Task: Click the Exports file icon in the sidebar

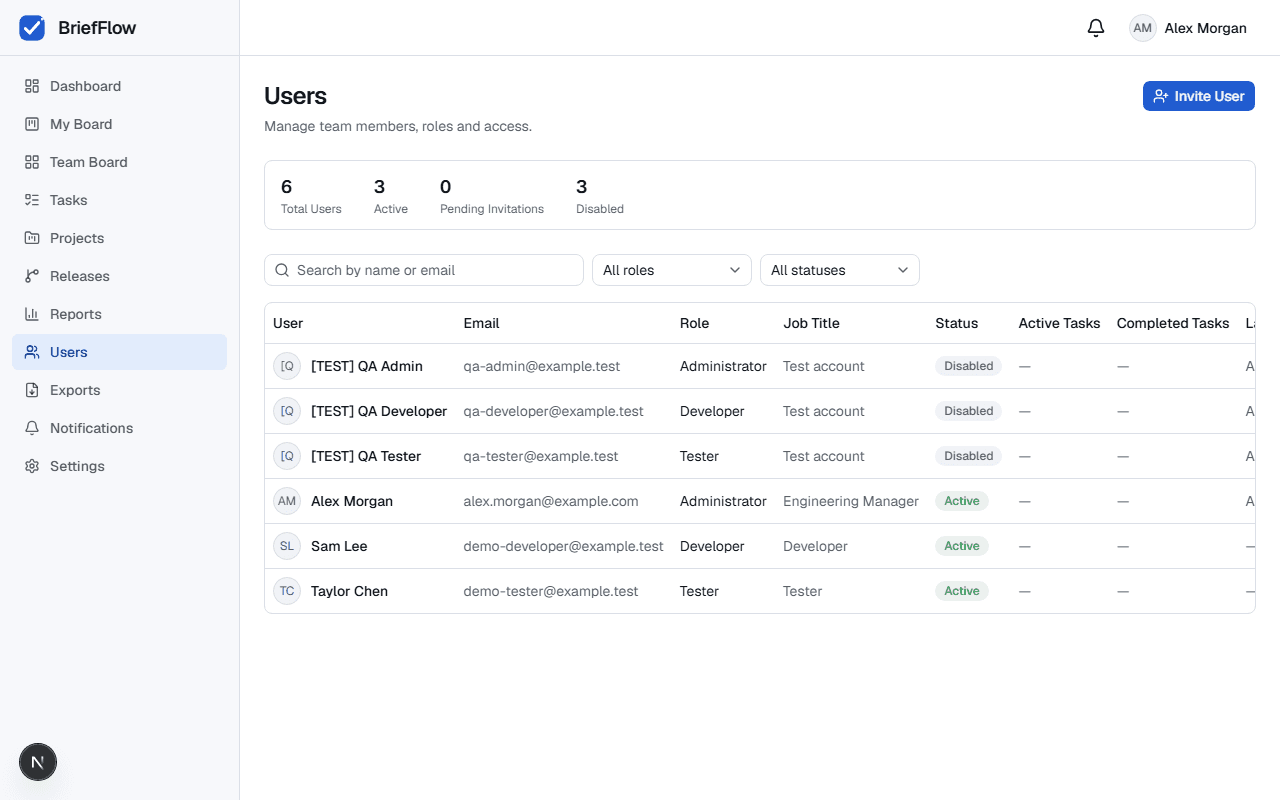Action: click(x=32, y=390)
